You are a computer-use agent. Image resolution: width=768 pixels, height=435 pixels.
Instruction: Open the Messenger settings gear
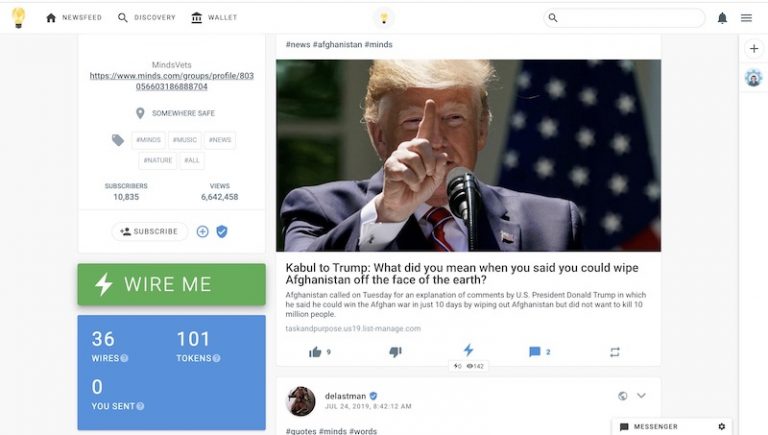(x=721, y=427)
